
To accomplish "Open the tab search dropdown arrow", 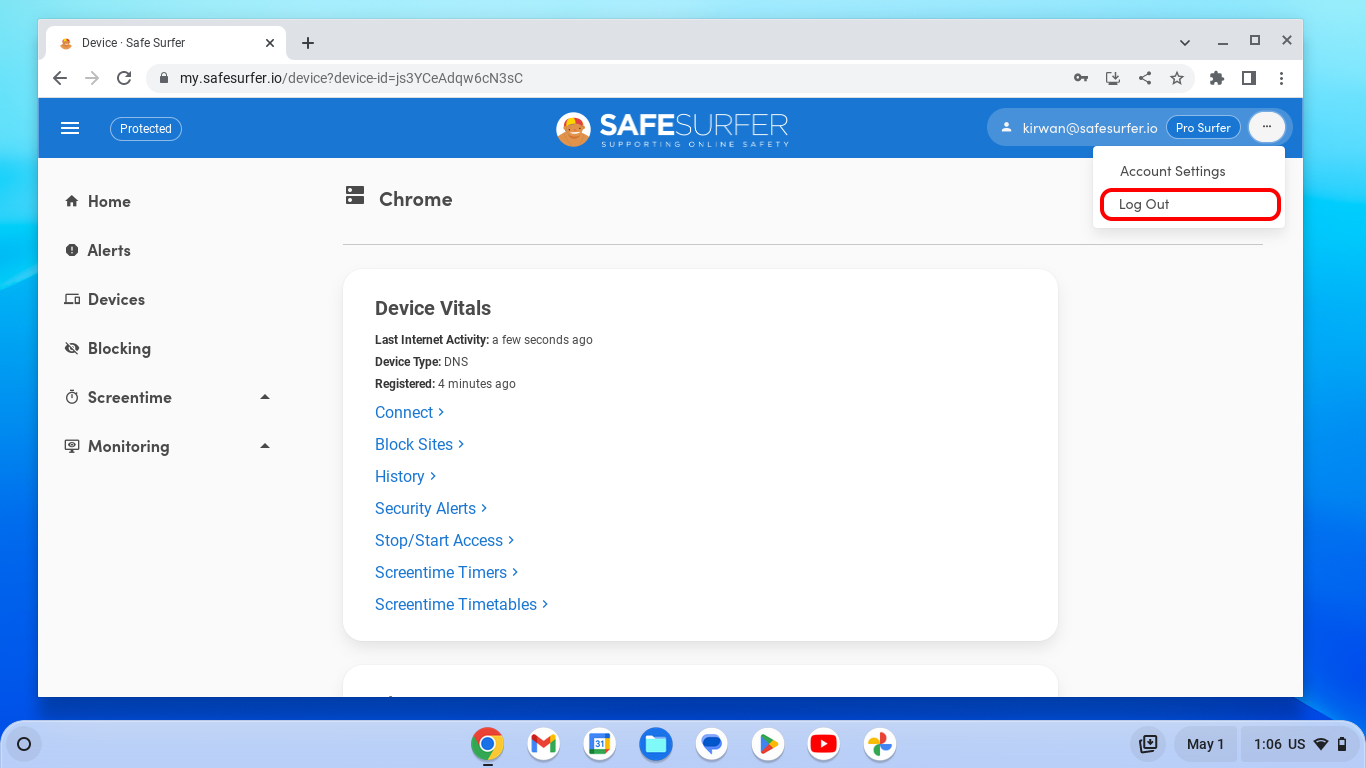I will [1185, 43].
